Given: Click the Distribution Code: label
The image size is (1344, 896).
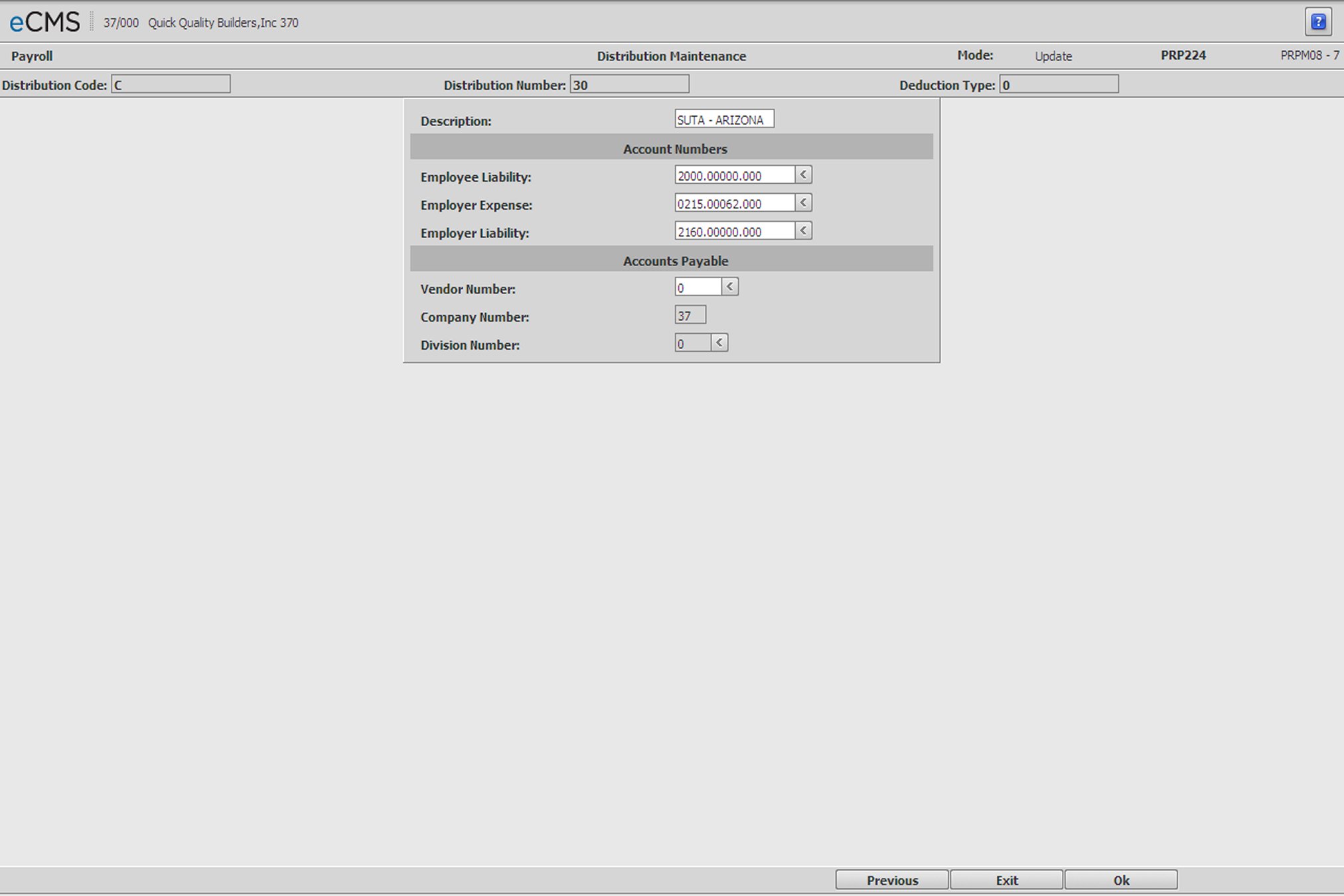Looking at the screenshot, I should 54,86.
